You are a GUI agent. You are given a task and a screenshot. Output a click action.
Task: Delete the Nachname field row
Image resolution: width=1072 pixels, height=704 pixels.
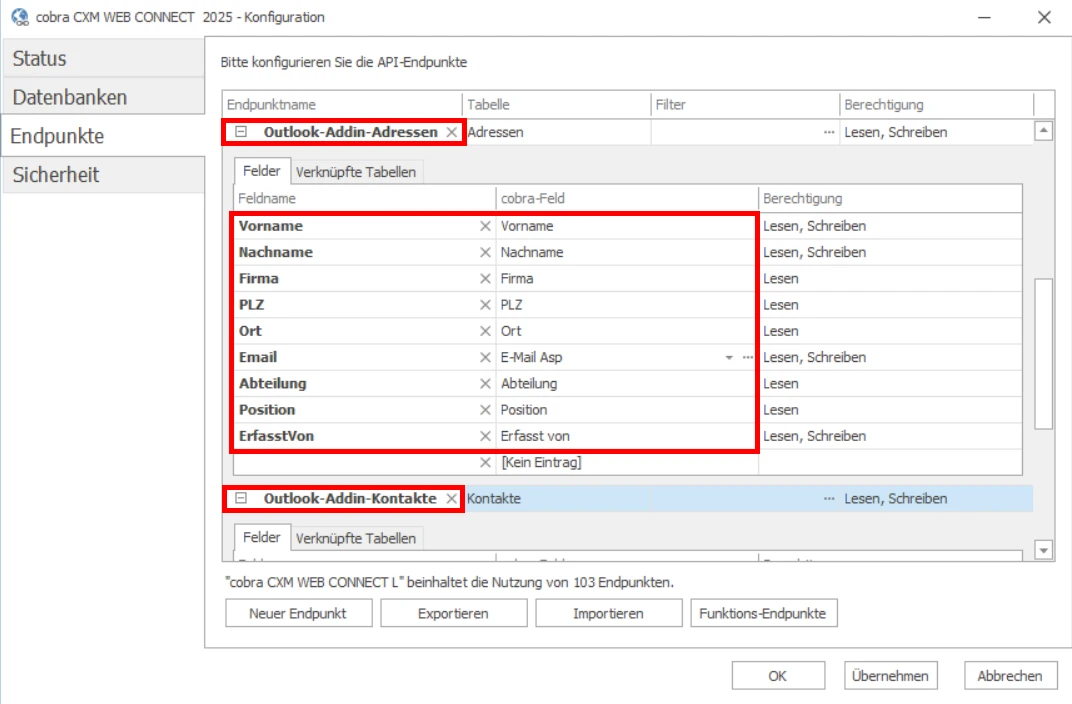(485, 252)
